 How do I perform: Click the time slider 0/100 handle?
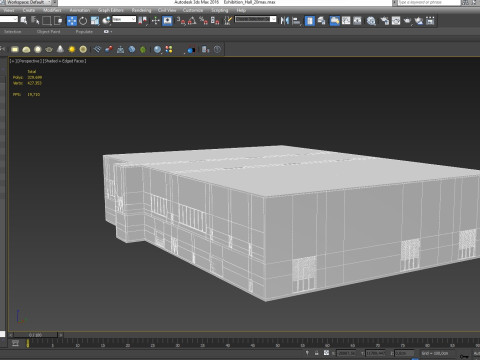(x=36, y=335)
